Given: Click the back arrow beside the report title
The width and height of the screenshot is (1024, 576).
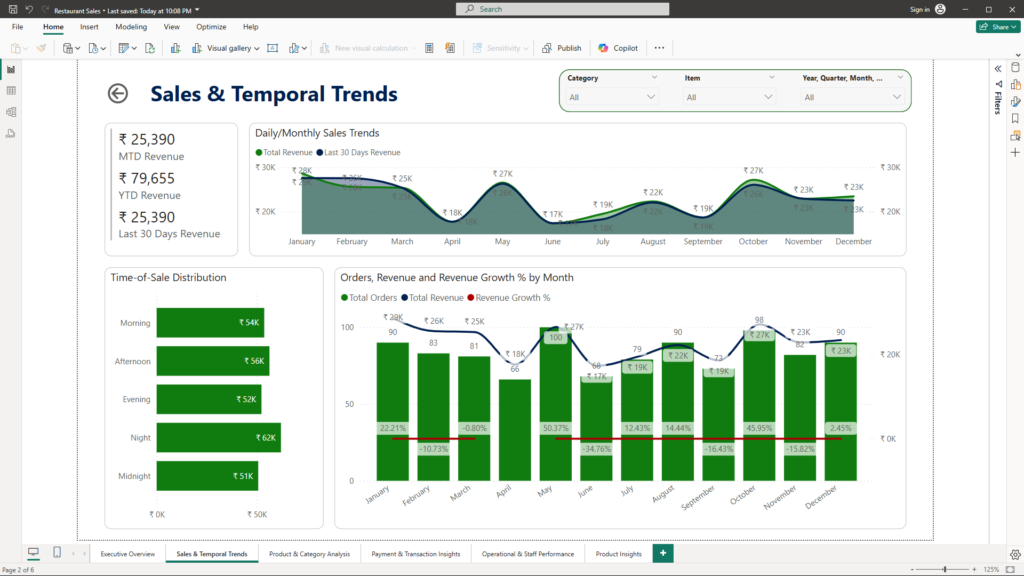Looking at the screenshot, I should pos(118,93).
